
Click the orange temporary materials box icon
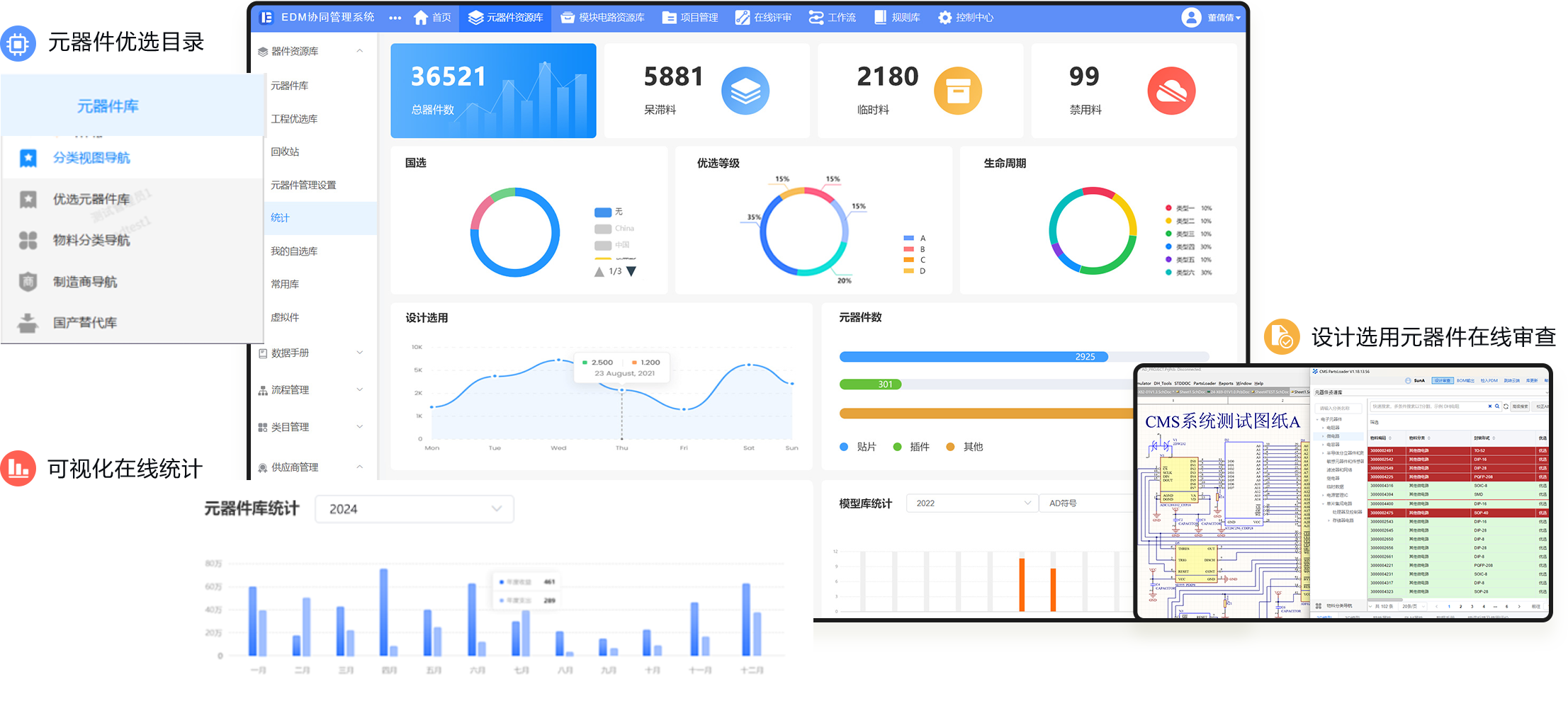(957, 91)
